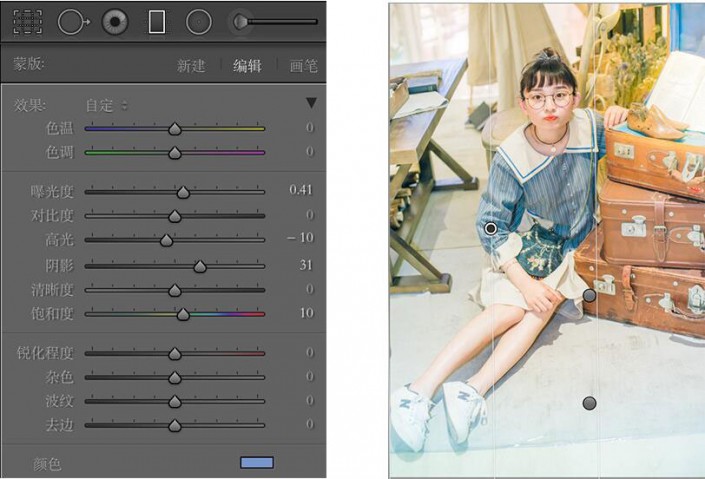Open the blue 颜色 color swatch
705x479 pixels.
tap(257, 462)
